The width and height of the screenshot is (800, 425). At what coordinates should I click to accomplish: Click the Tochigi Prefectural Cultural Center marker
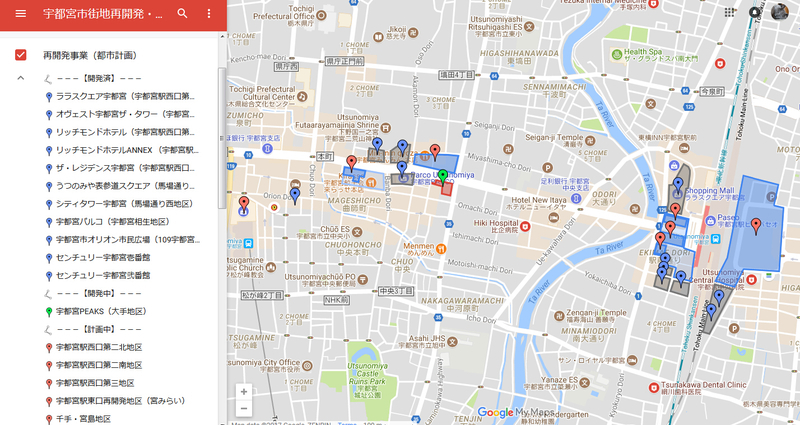click(x=302, y=96)
